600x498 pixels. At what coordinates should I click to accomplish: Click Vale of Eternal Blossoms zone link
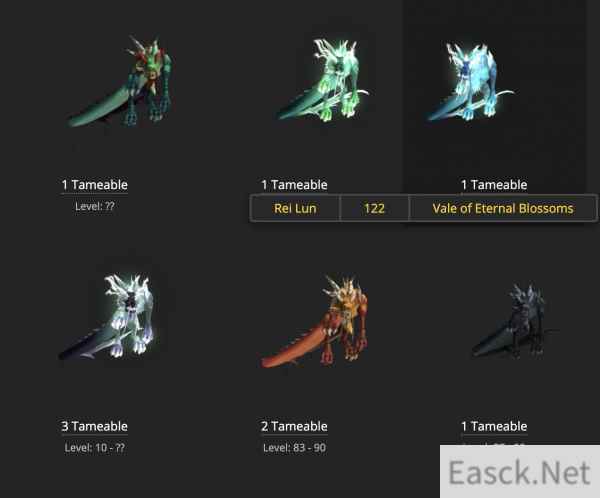(503, 208)
